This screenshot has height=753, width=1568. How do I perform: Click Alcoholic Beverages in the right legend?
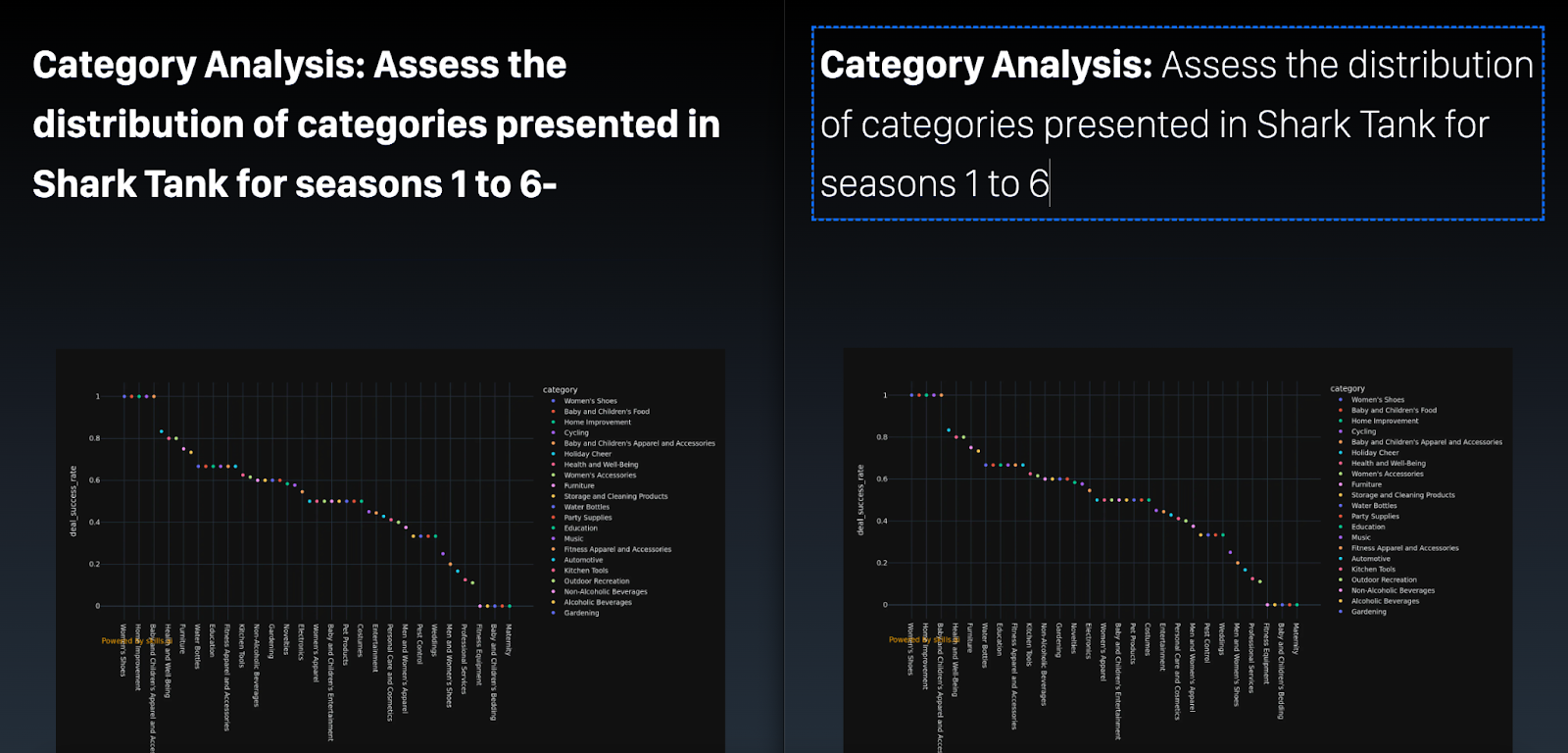point(1386,601)
